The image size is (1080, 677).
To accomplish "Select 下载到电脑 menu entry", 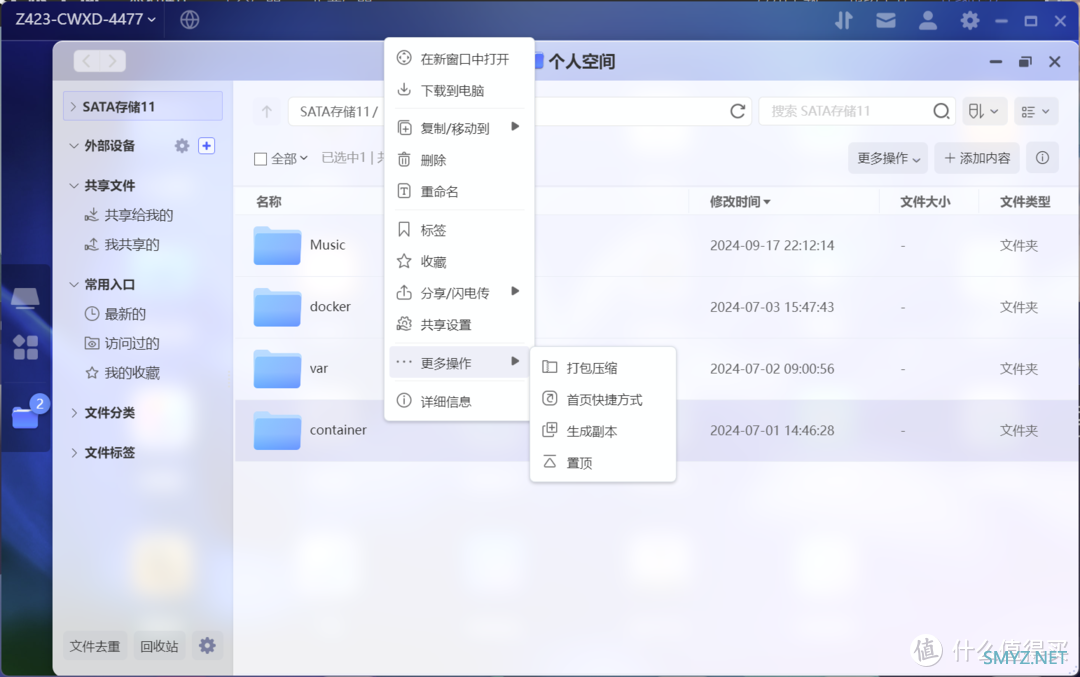I will pyautogui.click(x=459, y=90).
